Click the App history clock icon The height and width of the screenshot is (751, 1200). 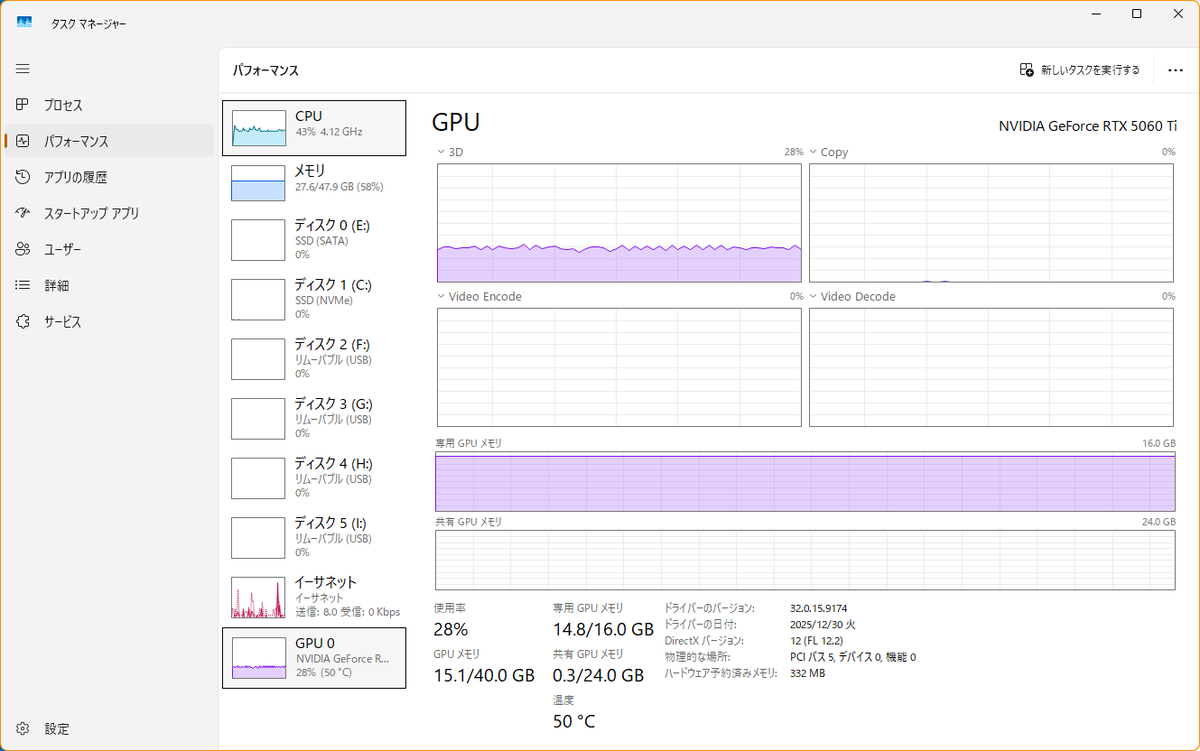click(x=23, y=177)
